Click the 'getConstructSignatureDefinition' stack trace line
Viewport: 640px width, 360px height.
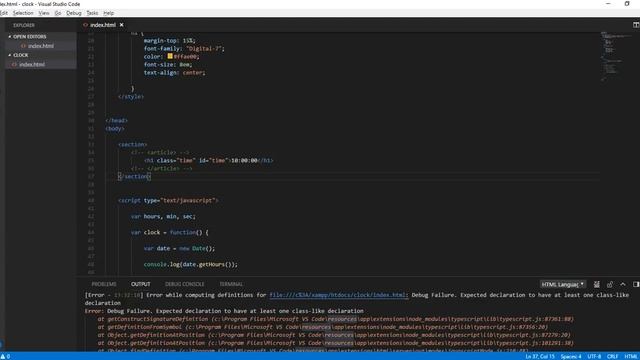coord(336,319)
